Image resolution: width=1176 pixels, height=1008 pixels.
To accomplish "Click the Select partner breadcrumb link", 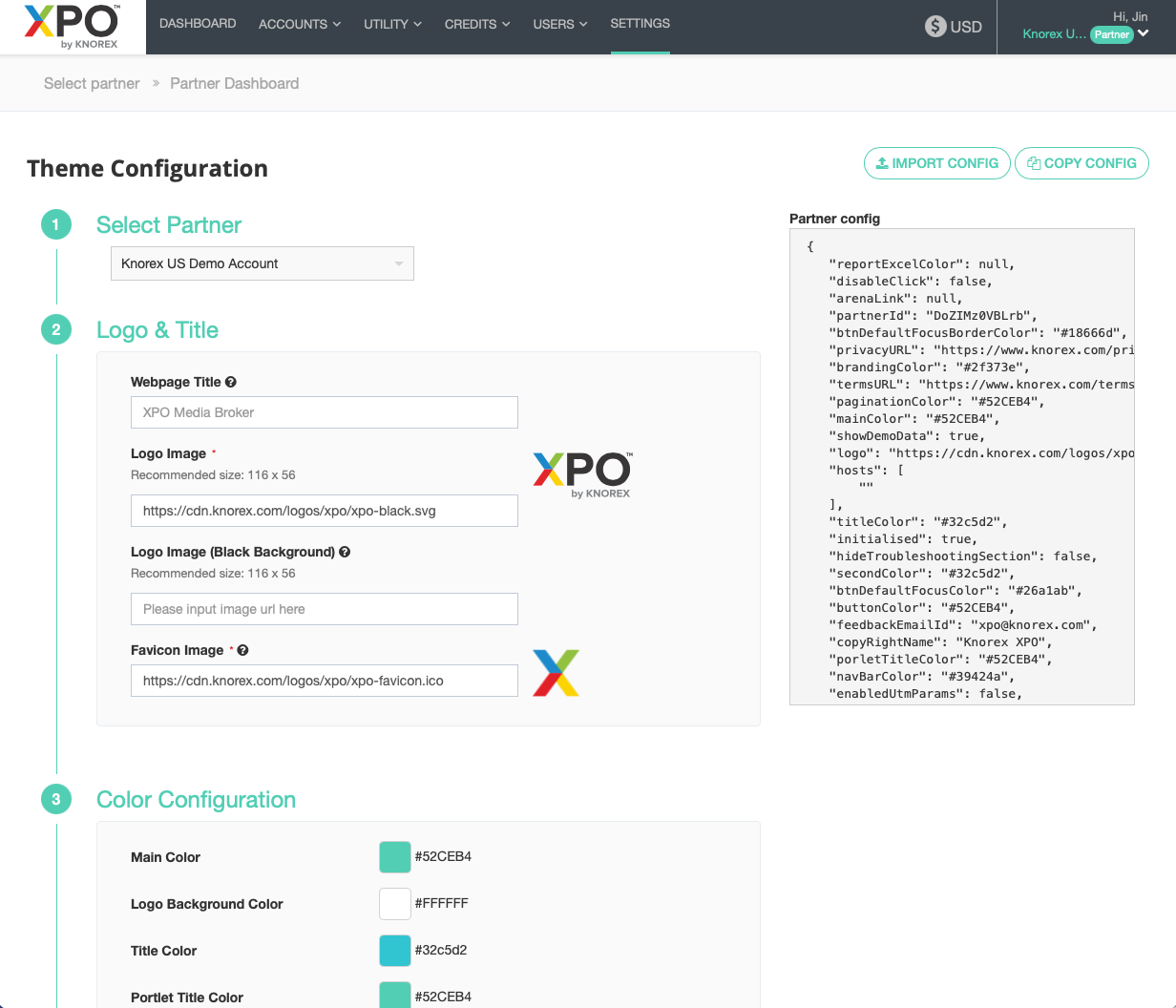I will pyautogui.click(x=92, y=83).
